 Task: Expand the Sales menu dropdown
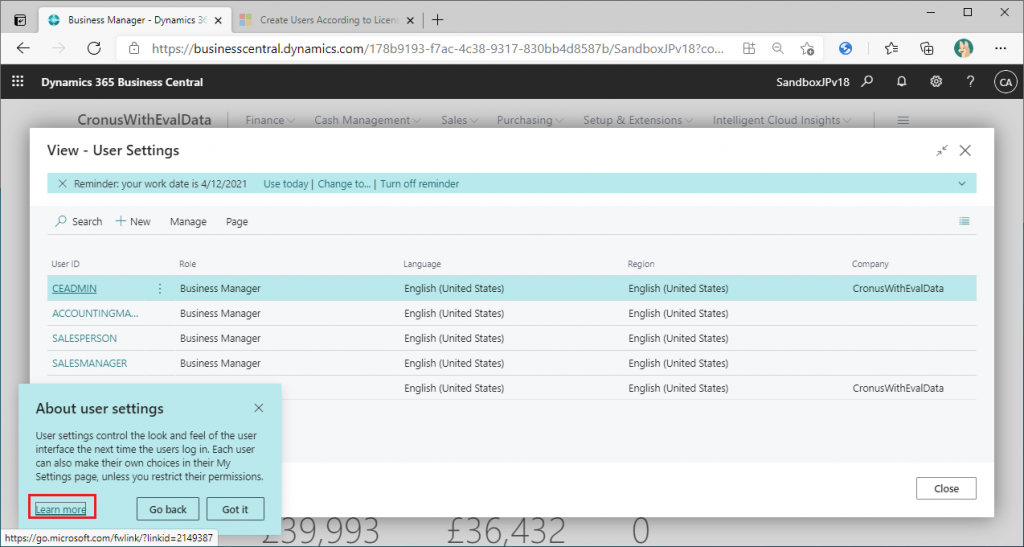pos(459,120)
